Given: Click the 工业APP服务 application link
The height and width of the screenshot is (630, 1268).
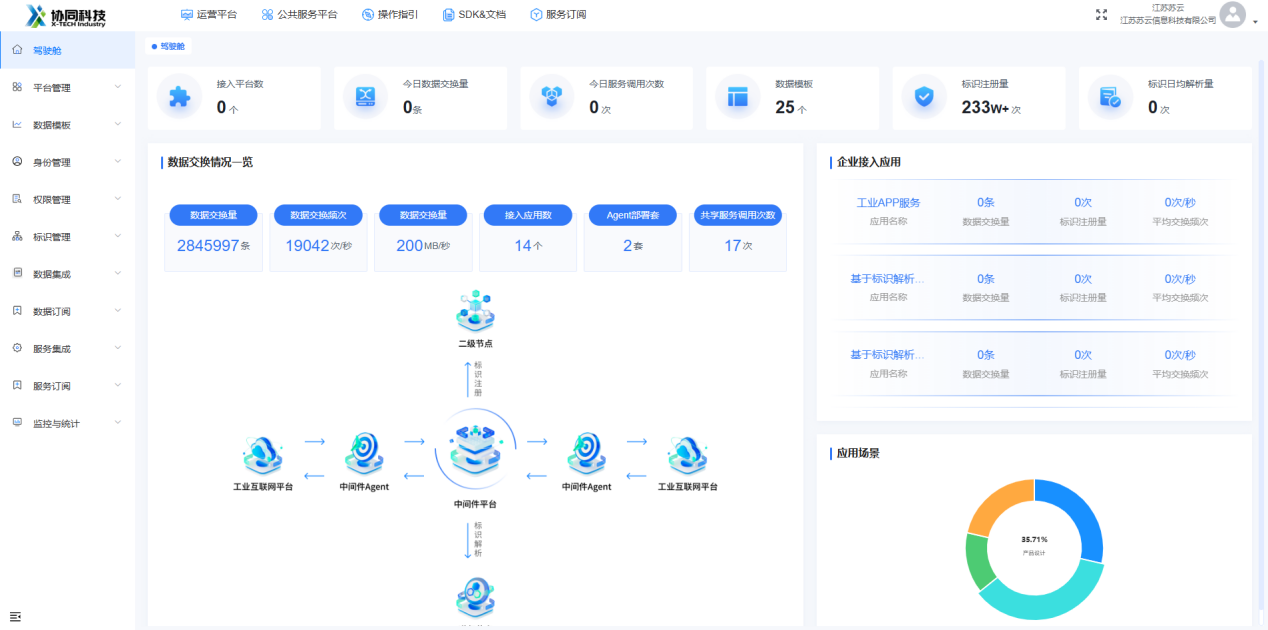Looking at the screenshot, I should pyautogui.click(x=888, y=202).
